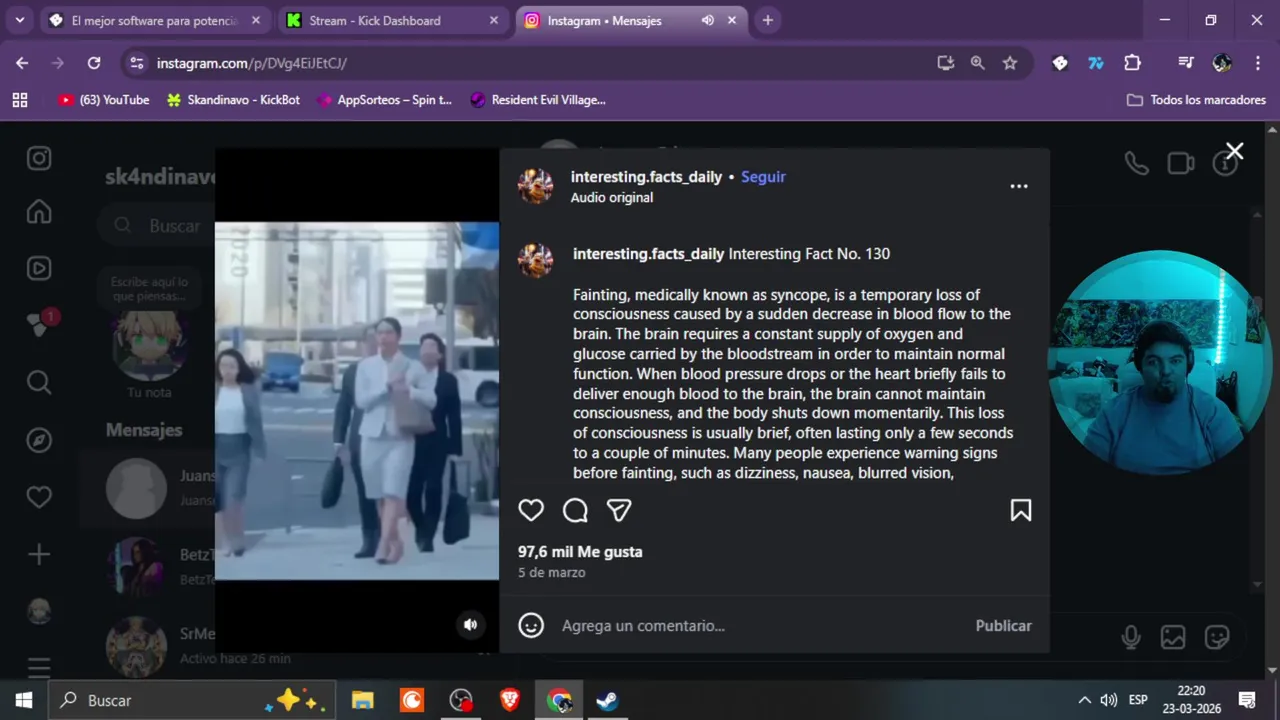The width and height of the screenshot is (1280, 720).
Task: Open the post's three-dot options menu
Action: click(x=1019, y=186)
